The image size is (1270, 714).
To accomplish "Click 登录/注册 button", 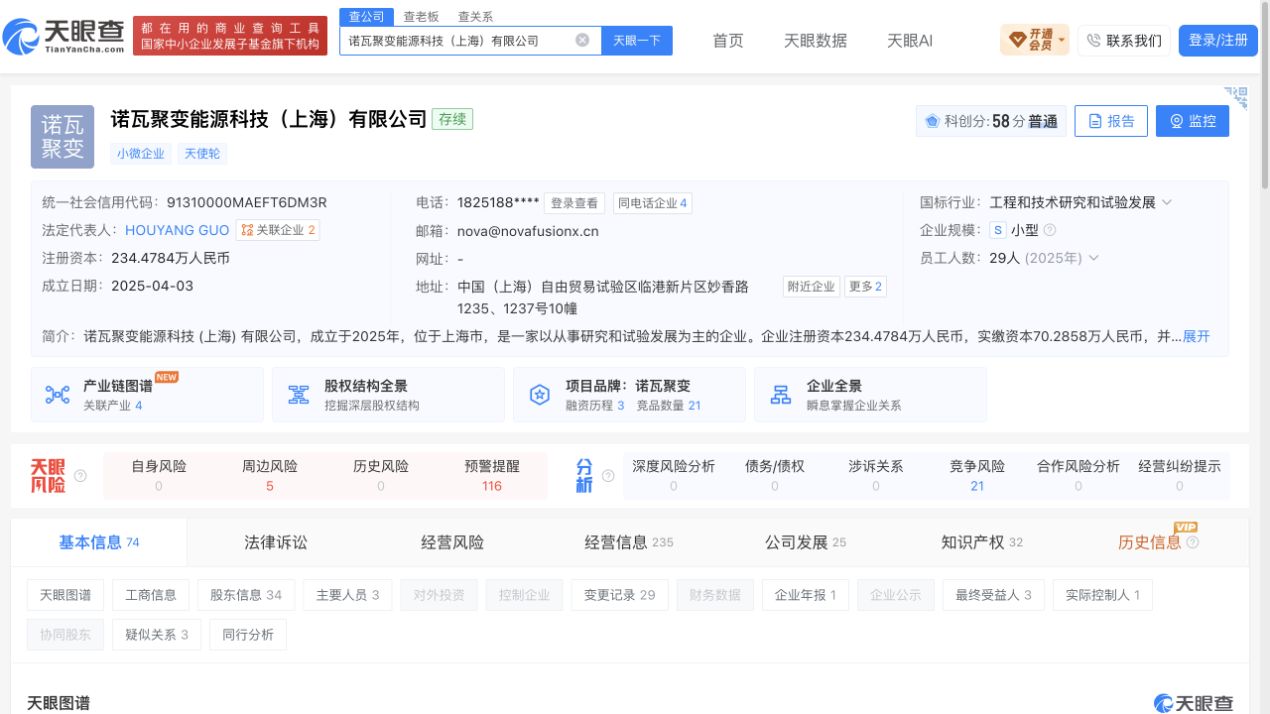I will tap(1218, 41).
